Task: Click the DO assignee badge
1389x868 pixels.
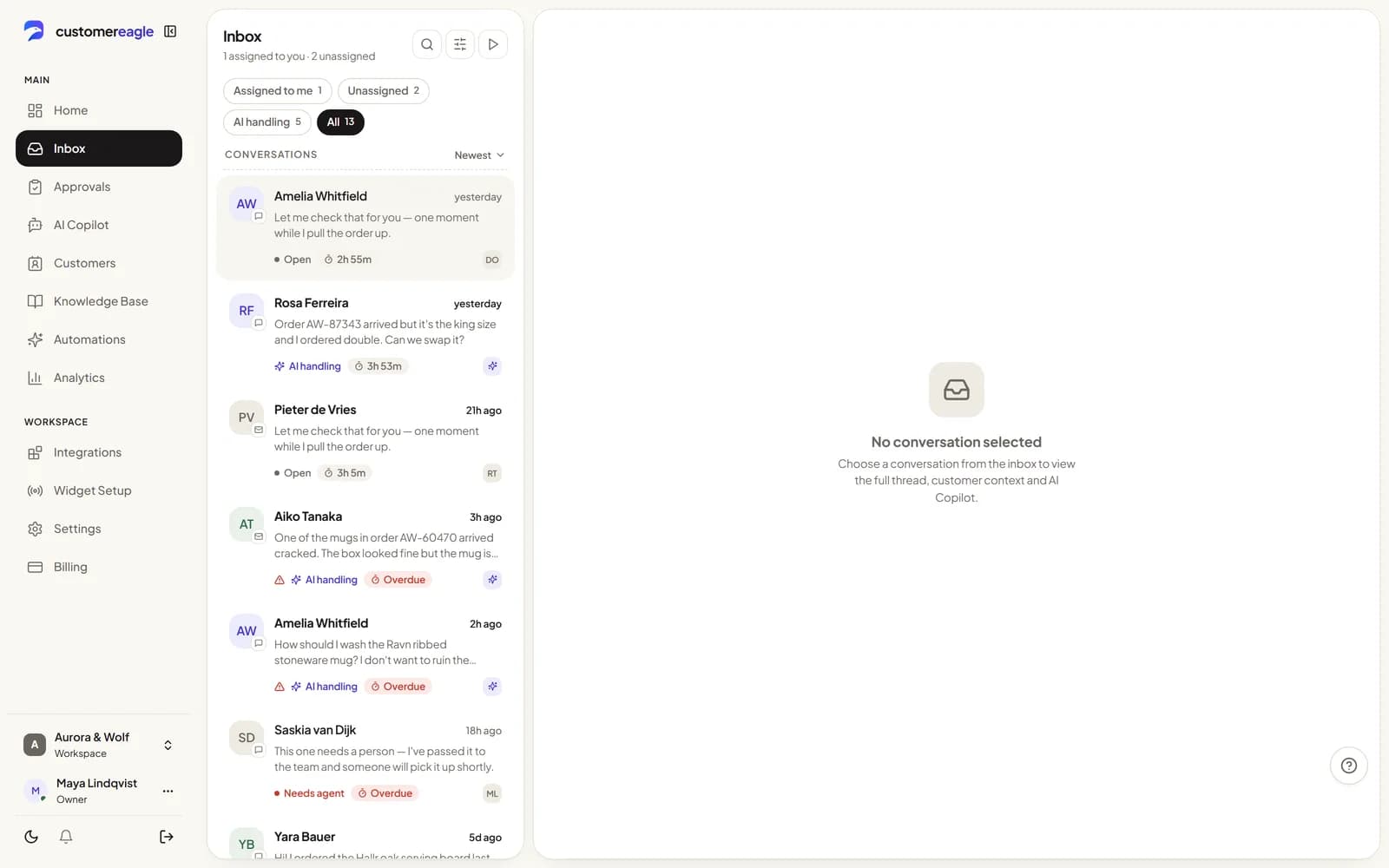Action: (492, 260)
